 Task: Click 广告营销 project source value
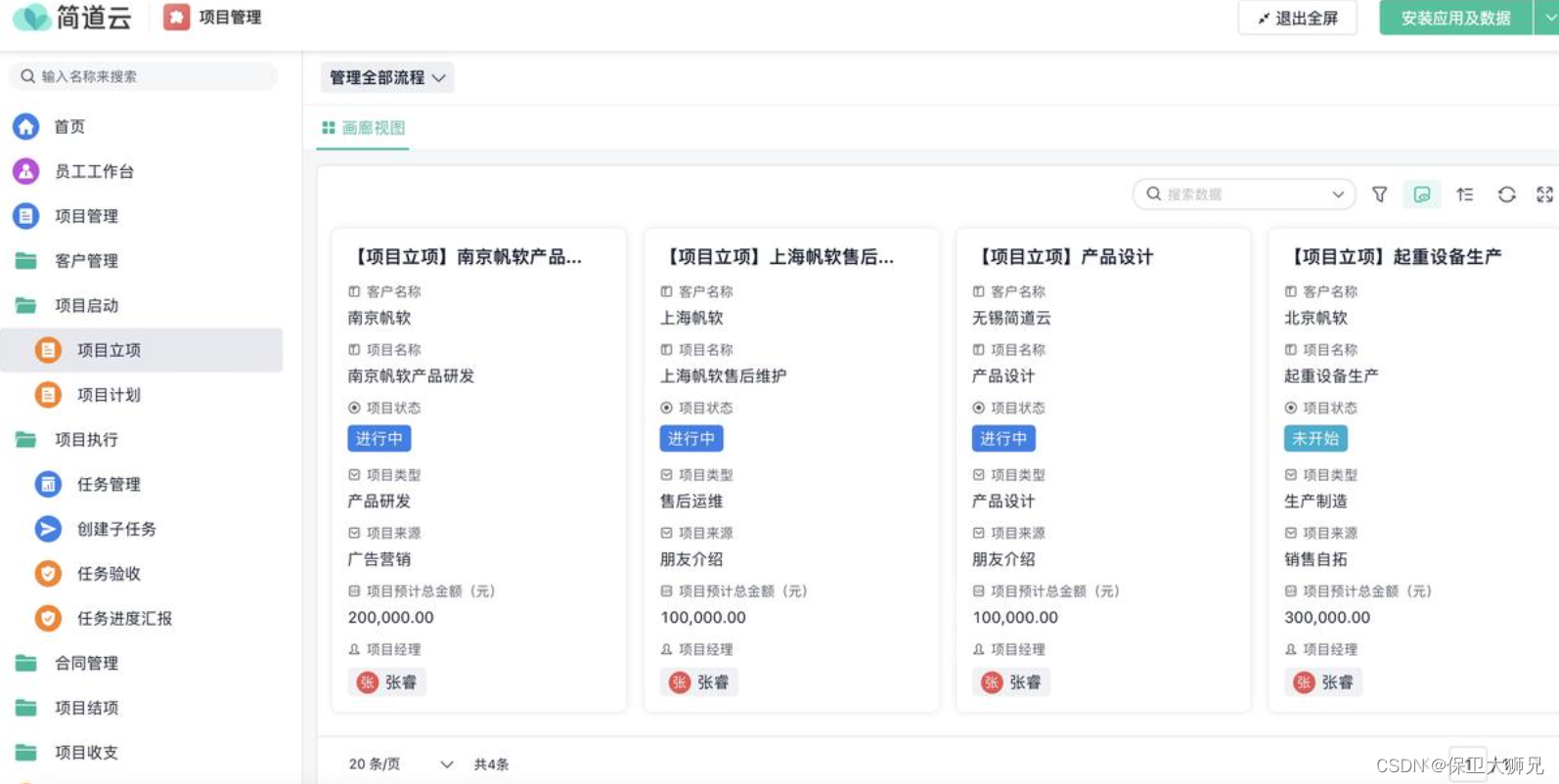379,559
